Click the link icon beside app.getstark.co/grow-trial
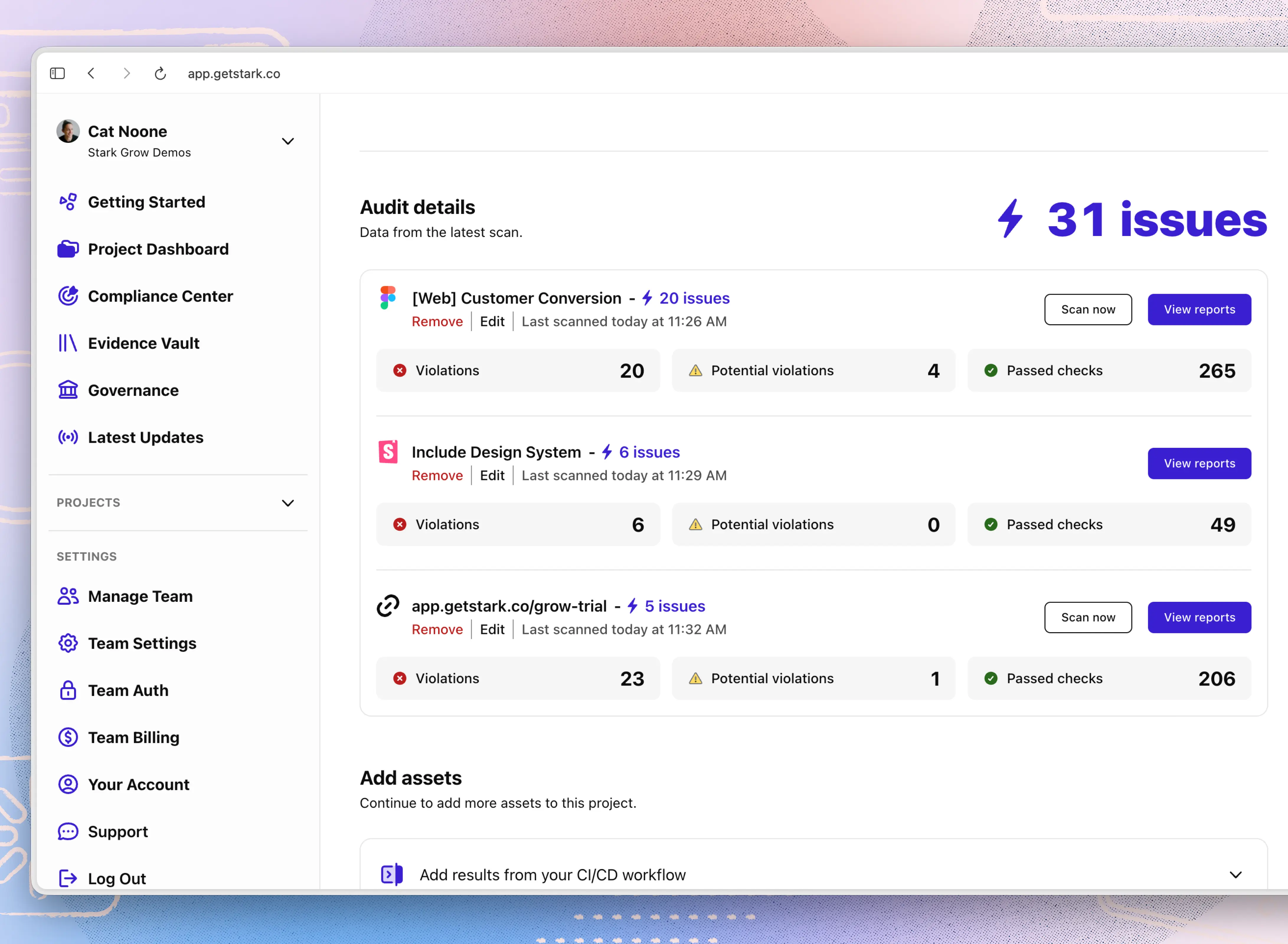 point(388,606)
